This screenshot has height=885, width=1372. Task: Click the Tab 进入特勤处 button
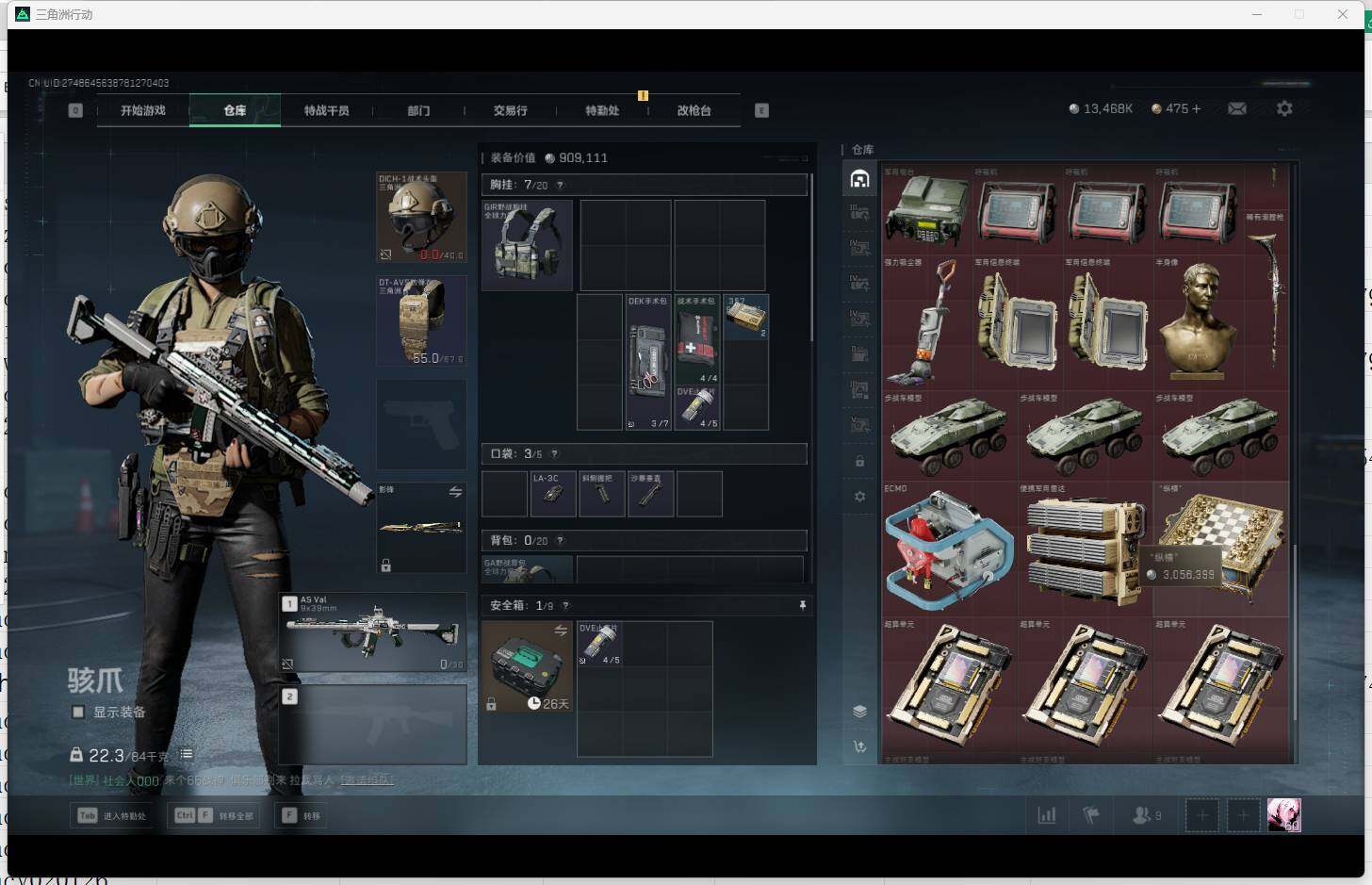point(113,815)
